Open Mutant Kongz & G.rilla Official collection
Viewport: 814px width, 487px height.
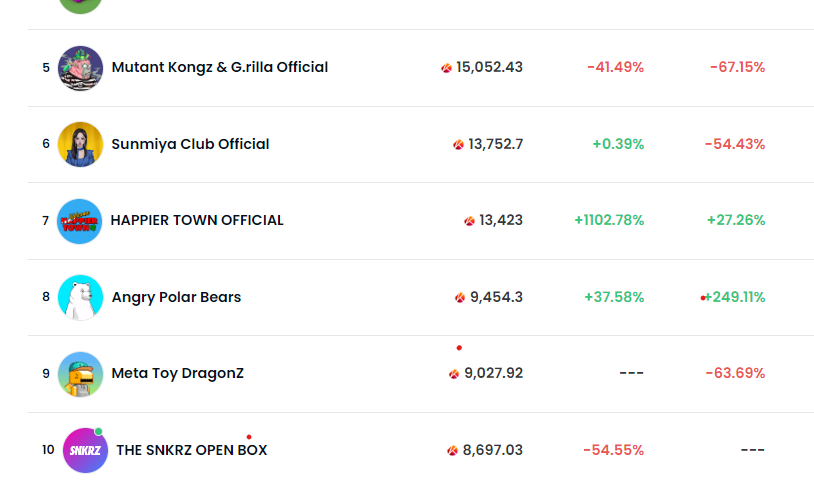[x=220, y=67]
